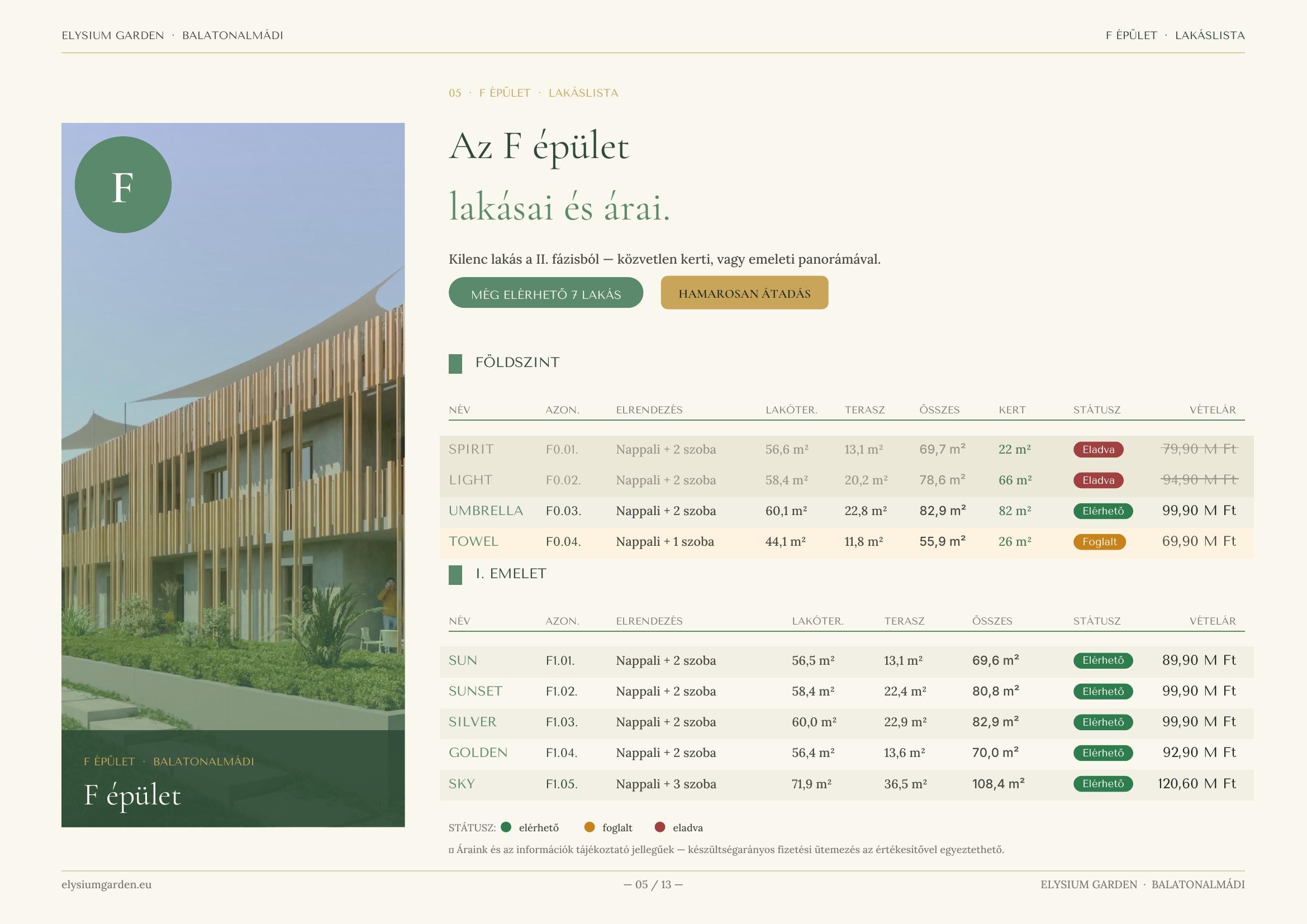Click the 92,90 M Ft price of GOLDEN
The height and width of the screenshot is (924, 1307).
pos(1199,752)
